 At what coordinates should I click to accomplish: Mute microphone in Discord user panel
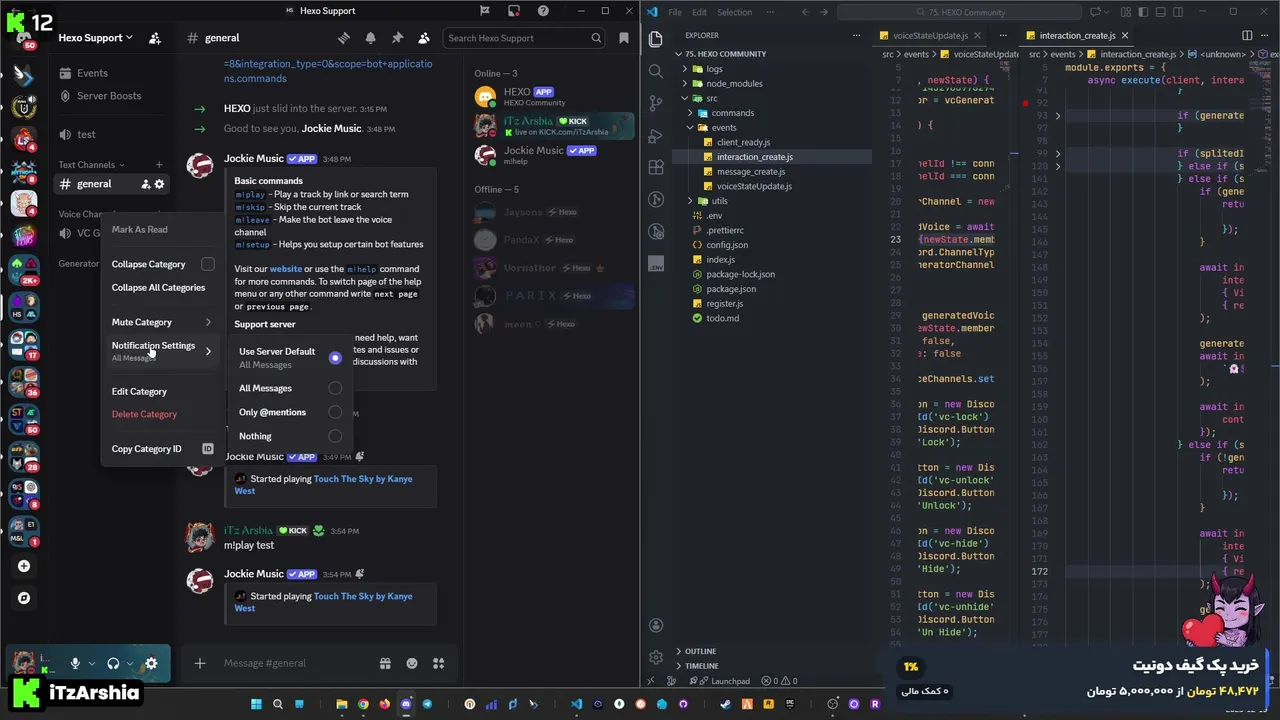[75, 663]
